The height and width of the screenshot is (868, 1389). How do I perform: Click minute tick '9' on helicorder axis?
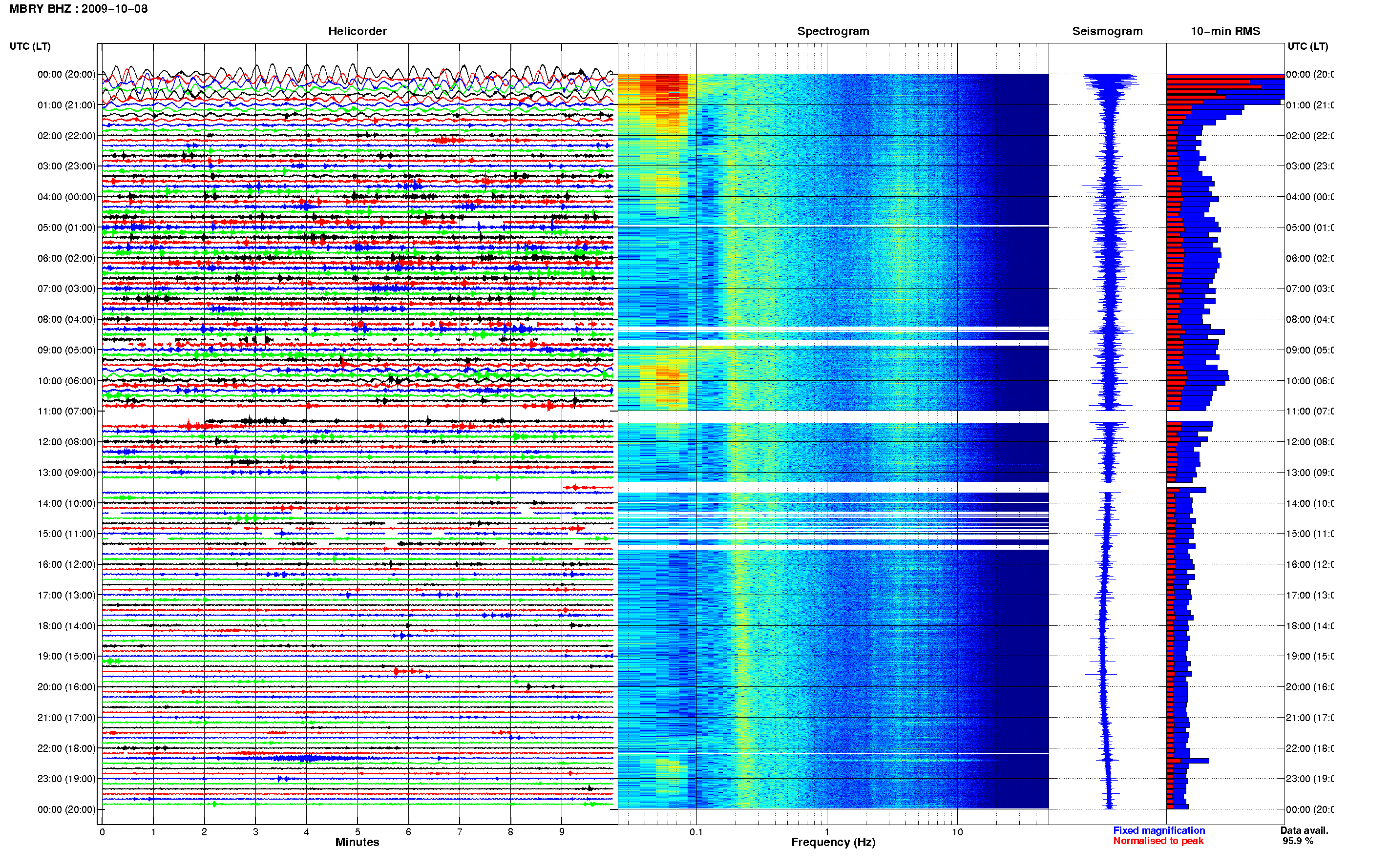click(562, 832)
